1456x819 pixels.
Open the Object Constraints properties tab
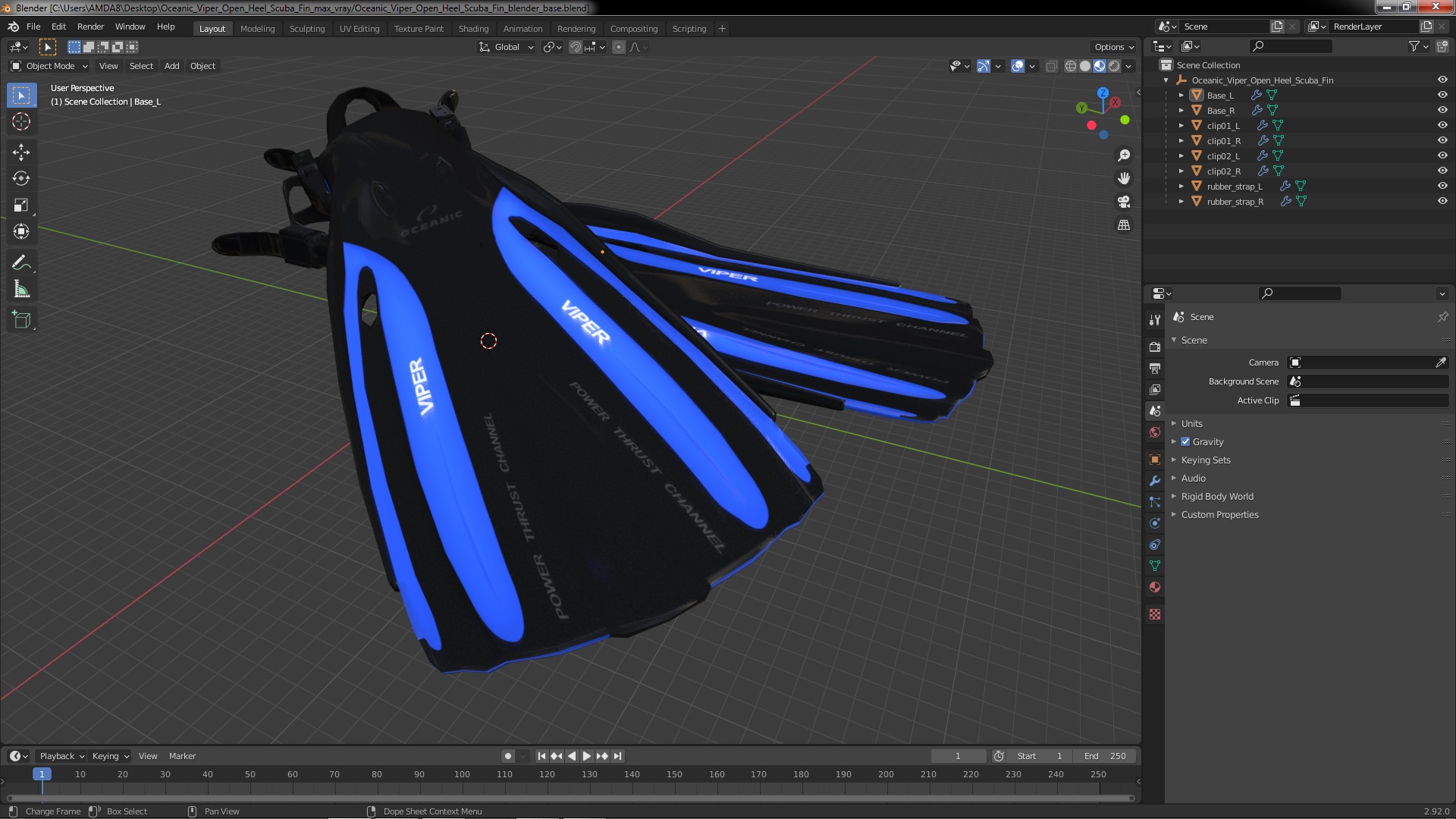1155,544
